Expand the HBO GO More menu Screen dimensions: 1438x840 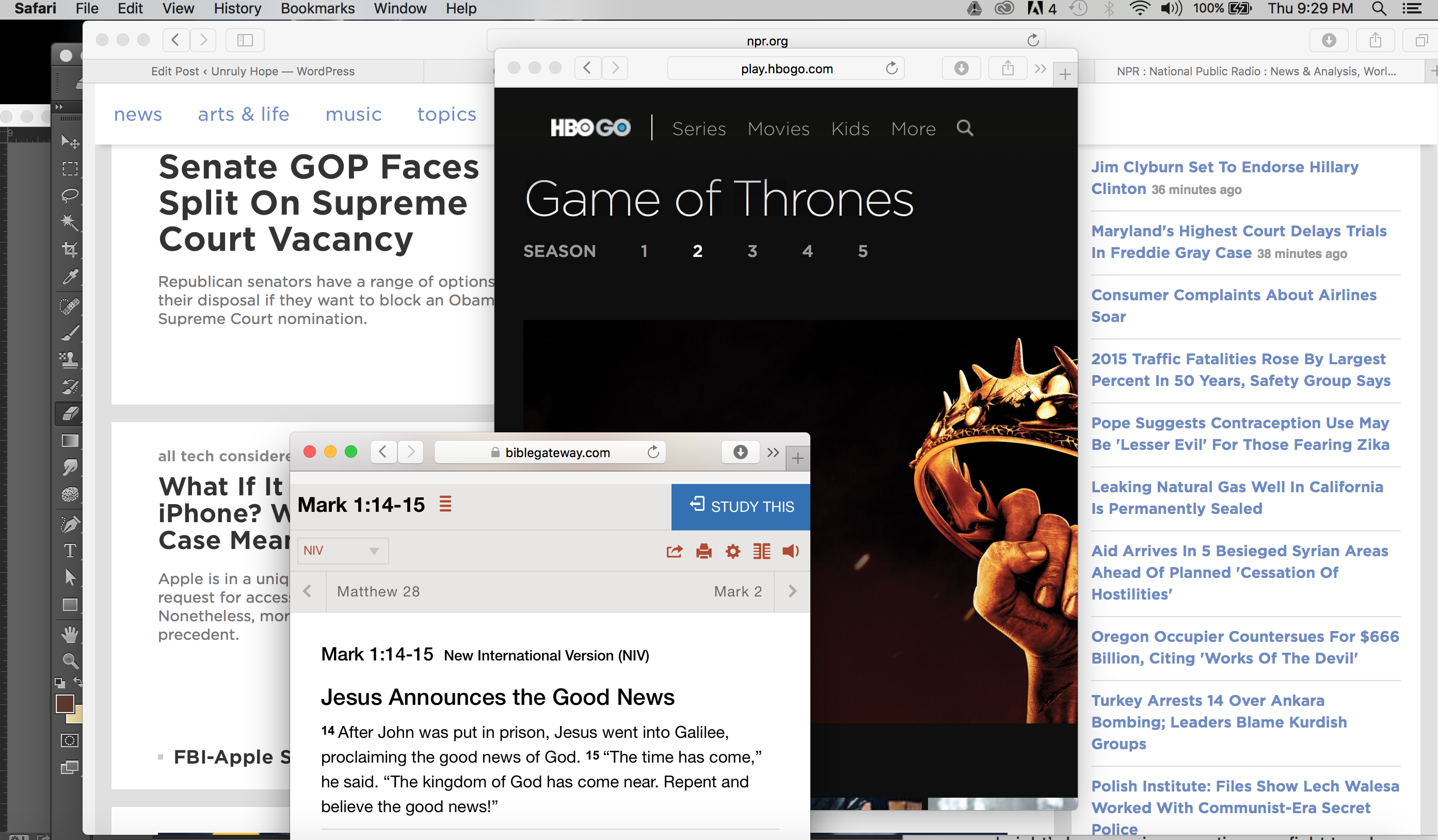coord(913,129)
